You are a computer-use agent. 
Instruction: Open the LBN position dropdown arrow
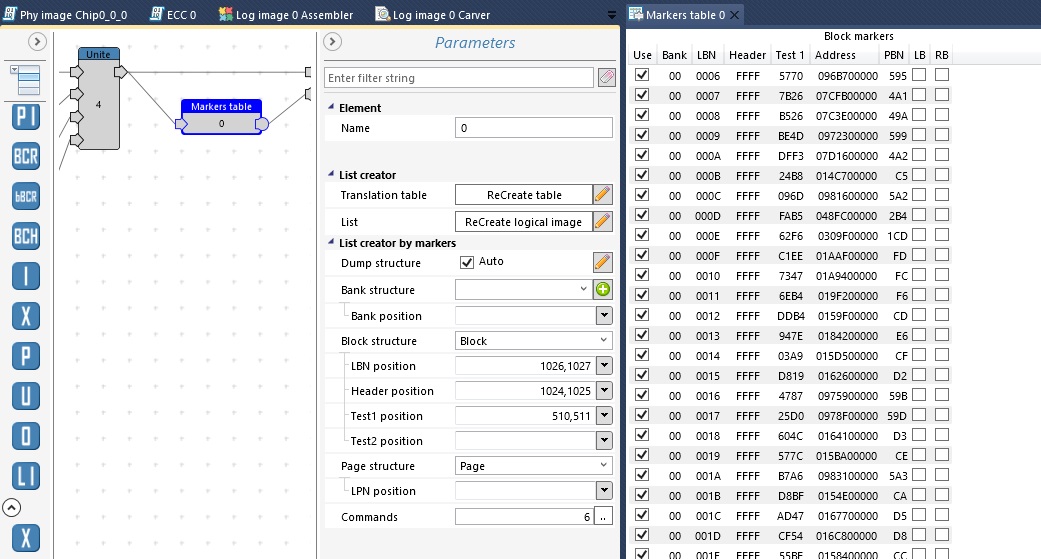[x=603, y=366]
